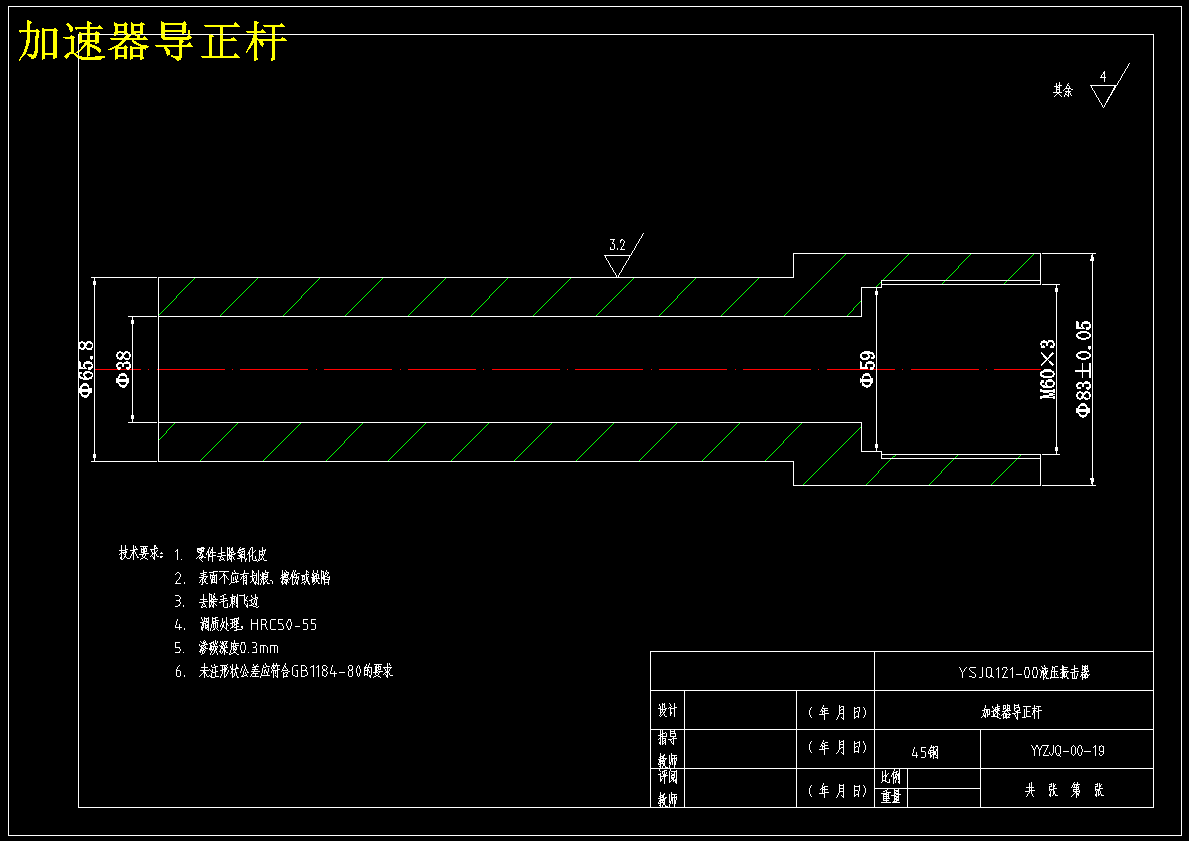The image size is (1189, 841).
Task: Click the 比例 scale label
Action: click(x=891, y=777)
